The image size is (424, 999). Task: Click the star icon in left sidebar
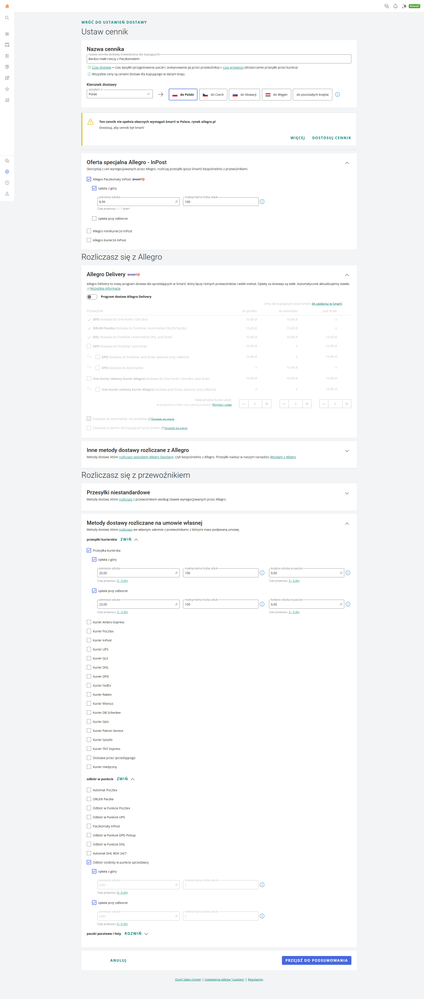point(7,89)
